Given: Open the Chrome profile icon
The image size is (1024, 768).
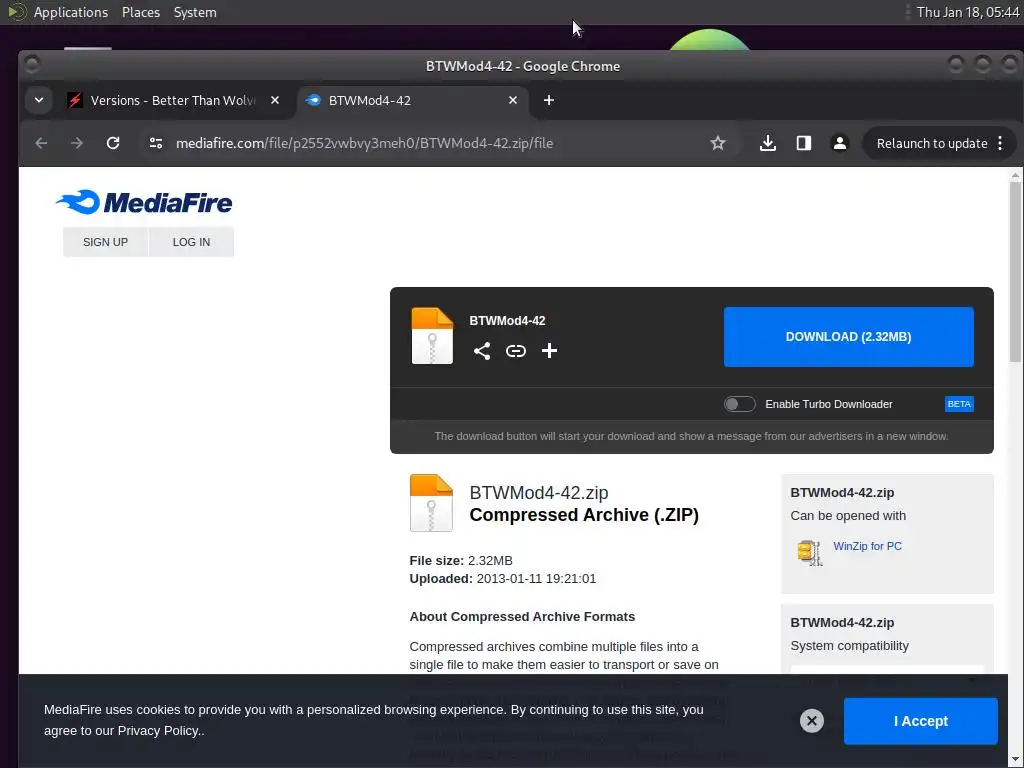Looking at the screenshot, I should [840, 143].
